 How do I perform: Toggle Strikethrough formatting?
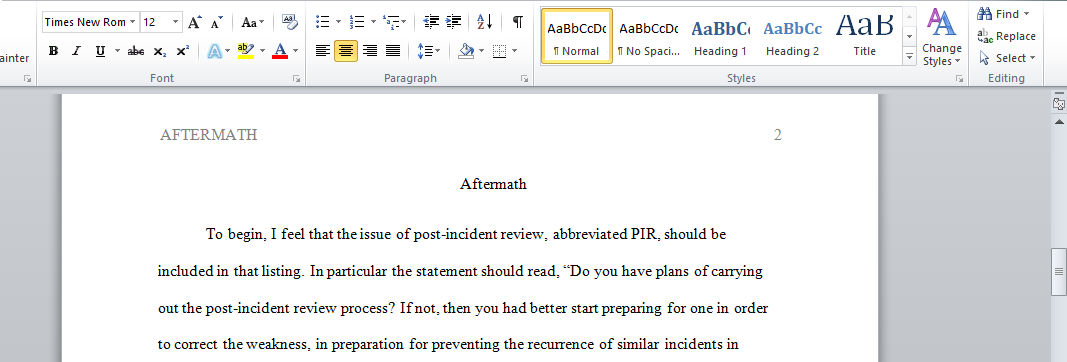coord(136,50)
